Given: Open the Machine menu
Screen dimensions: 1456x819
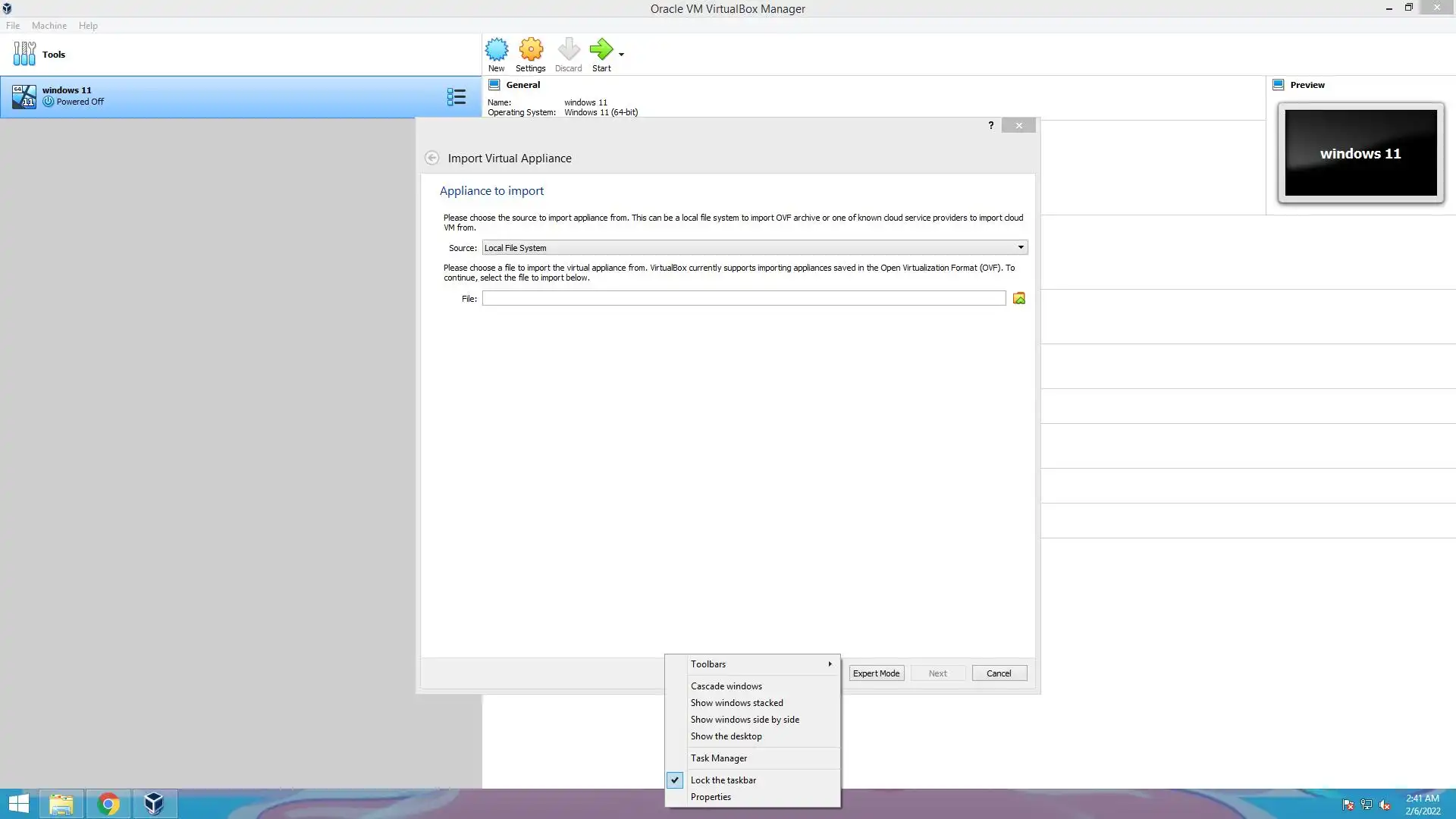Looking at the screenshot, I should point(49,26).
